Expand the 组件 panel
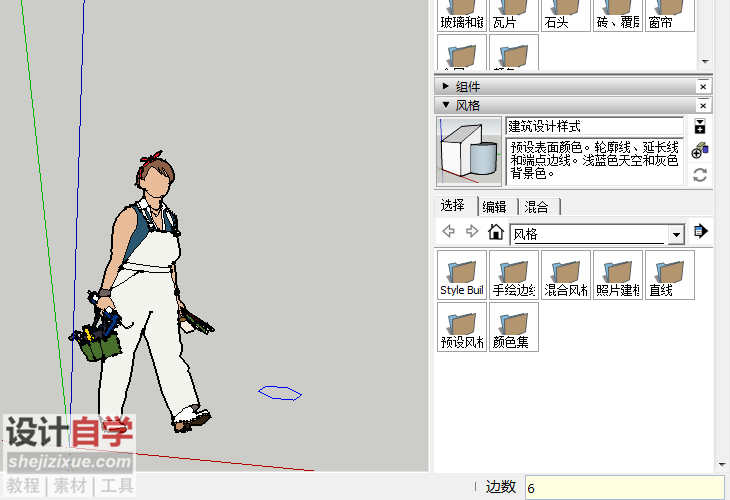This screenshot has width=730, height=500. tap(446, 86)
